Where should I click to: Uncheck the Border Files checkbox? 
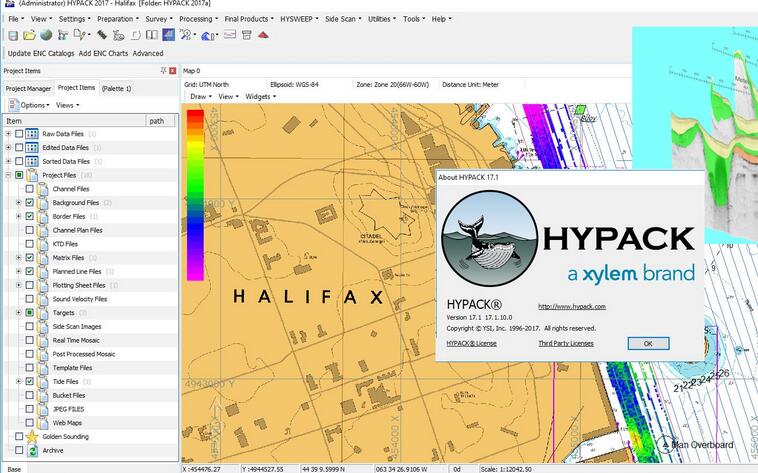coord(29,216)
